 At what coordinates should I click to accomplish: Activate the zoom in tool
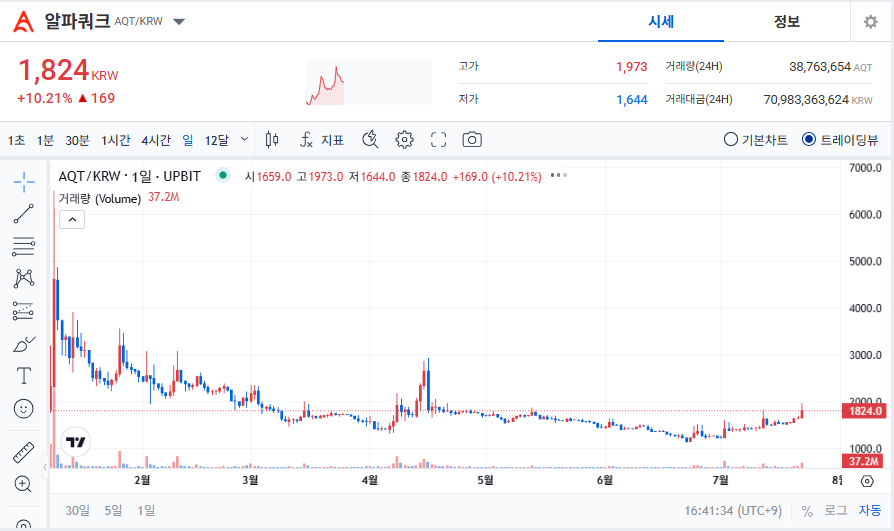(23, 484)
